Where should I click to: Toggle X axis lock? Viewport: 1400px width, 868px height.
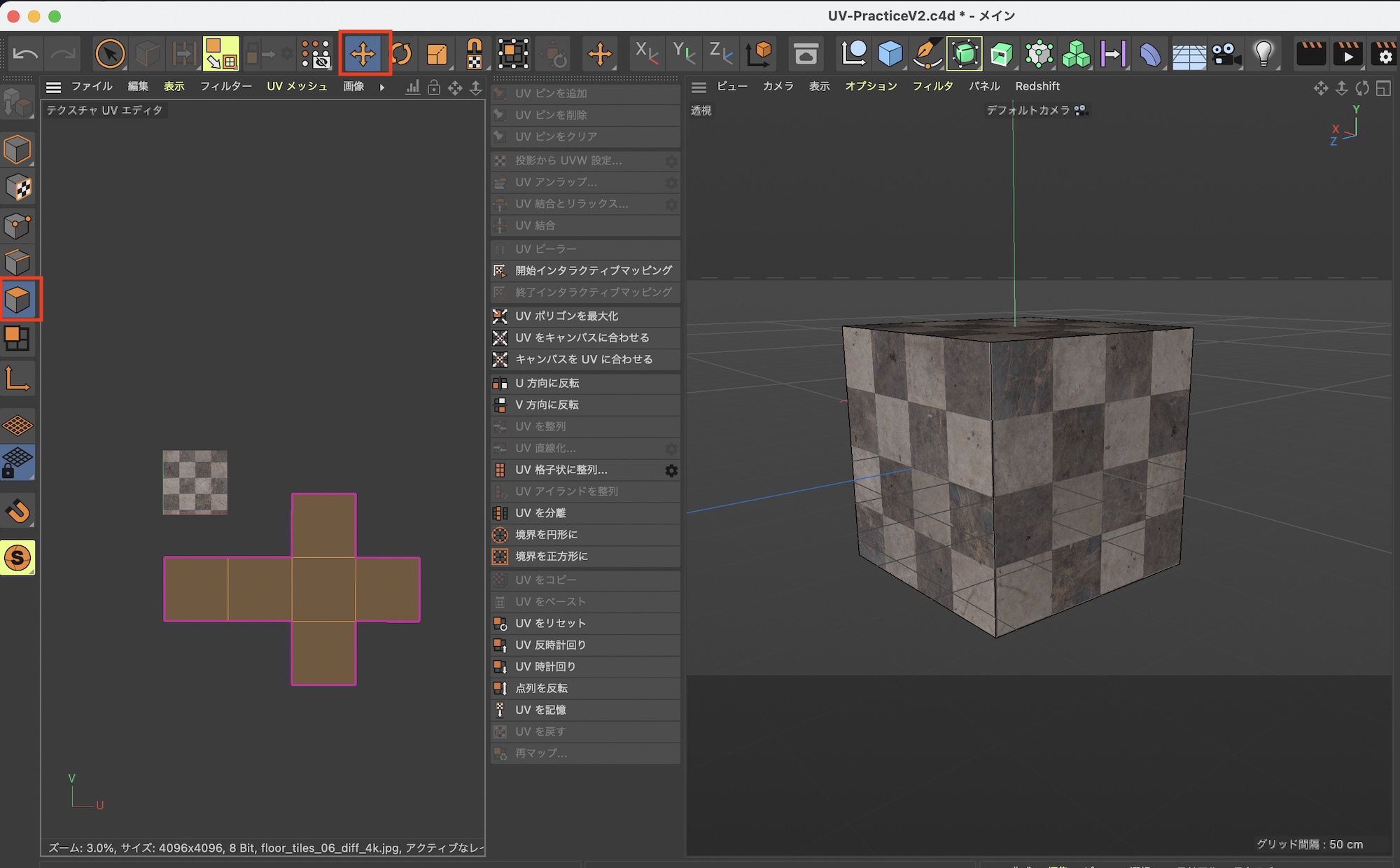pos(645,54)
